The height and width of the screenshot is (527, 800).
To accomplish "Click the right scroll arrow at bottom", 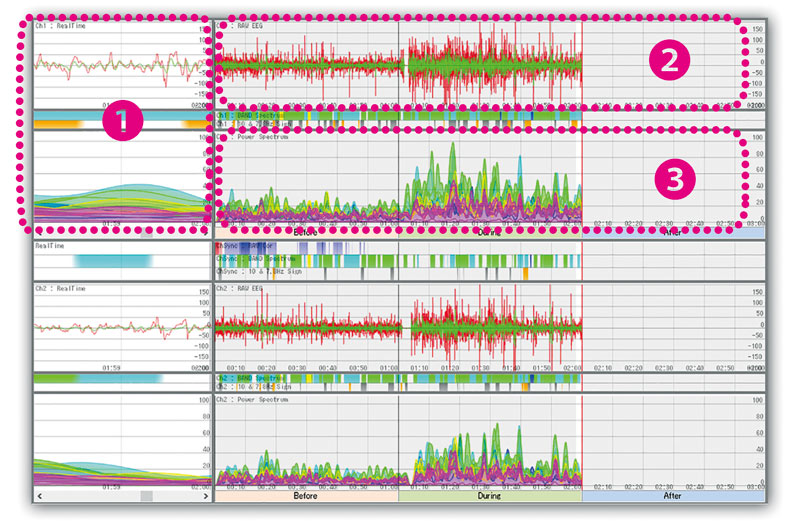I will point(206,496).
